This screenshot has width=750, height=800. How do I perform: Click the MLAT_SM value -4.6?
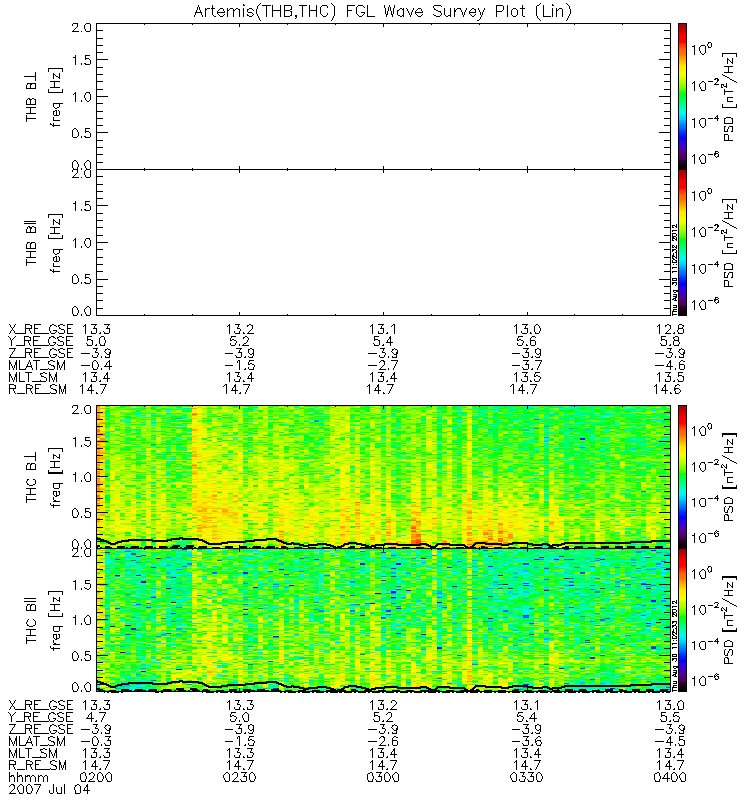point(670,365)
